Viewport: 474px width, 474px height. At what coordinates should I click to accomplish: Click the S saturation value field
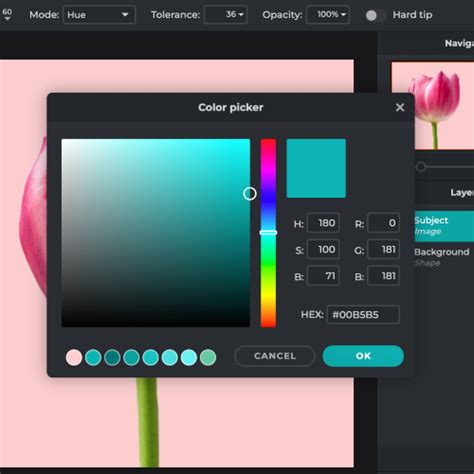[x=323, y=249]
